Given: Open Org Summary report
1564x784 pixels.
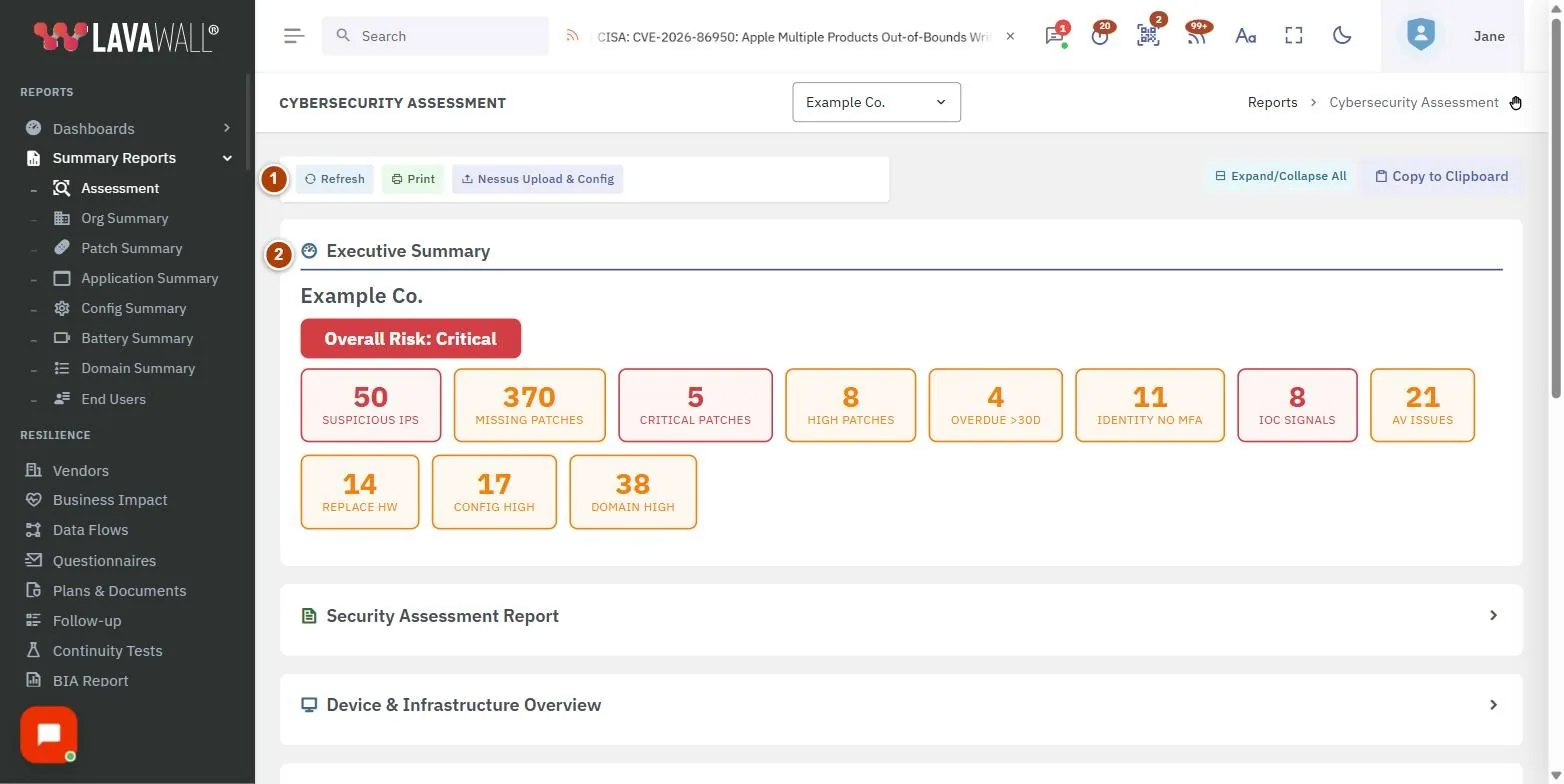Looking at the screenshot, I should (x=124, y=218).
